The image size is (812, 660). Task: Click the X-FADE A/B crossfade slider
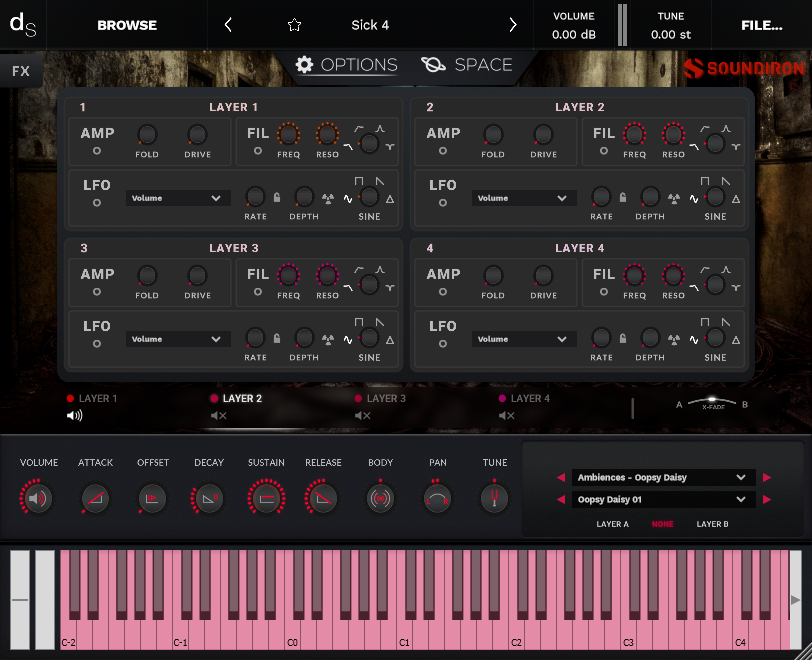click(712, 403)
